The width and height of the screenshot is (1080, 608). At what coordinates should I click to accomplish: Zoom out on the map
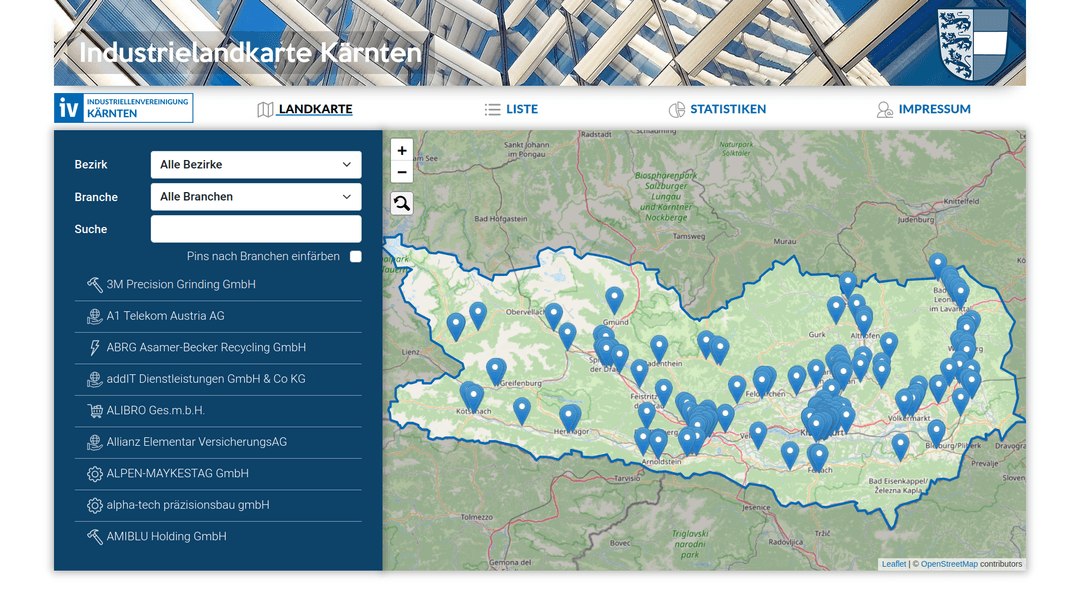tap(402, 172)
